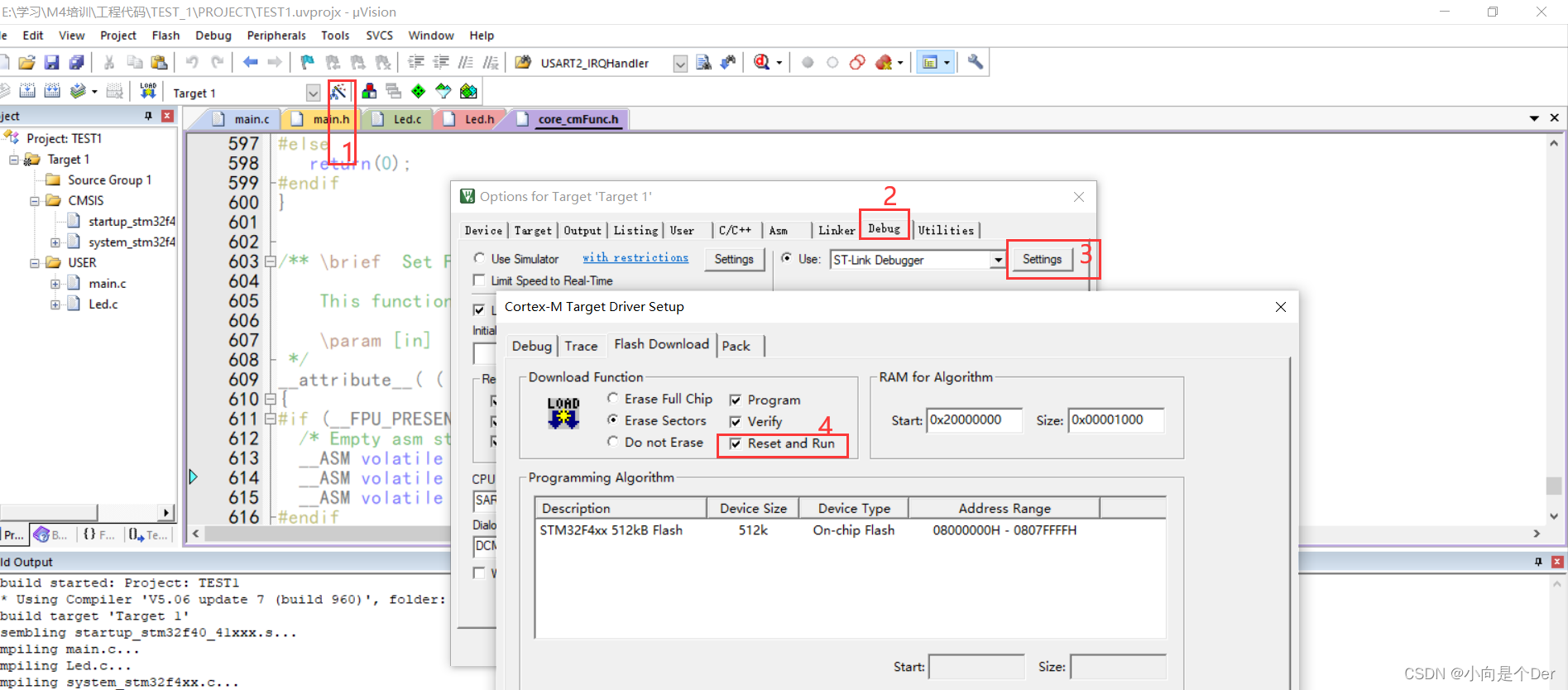Expand Led.c node in project tree
Viewport: 1568px width, 690px height.
(x=55, y=304)
